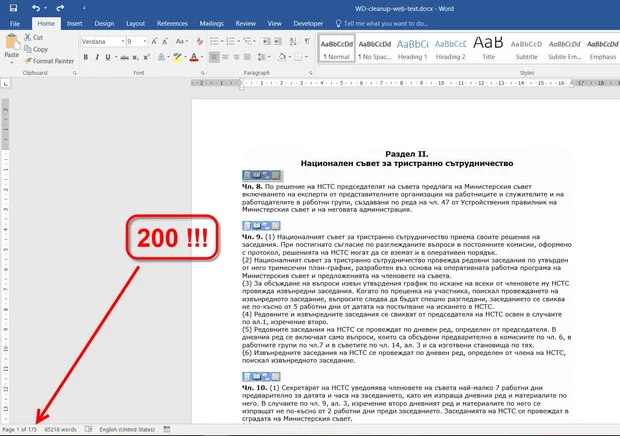Open the Review tab

coord(246,24)
